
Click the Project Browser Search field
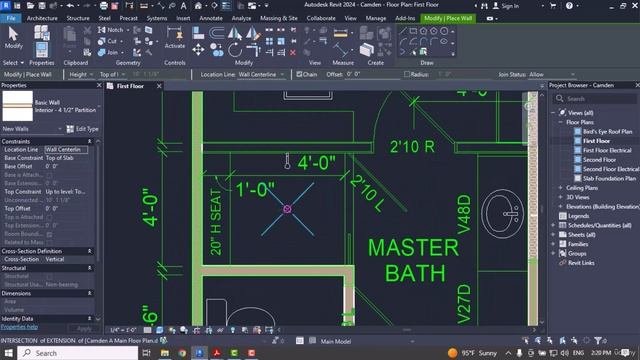[595, 99]
